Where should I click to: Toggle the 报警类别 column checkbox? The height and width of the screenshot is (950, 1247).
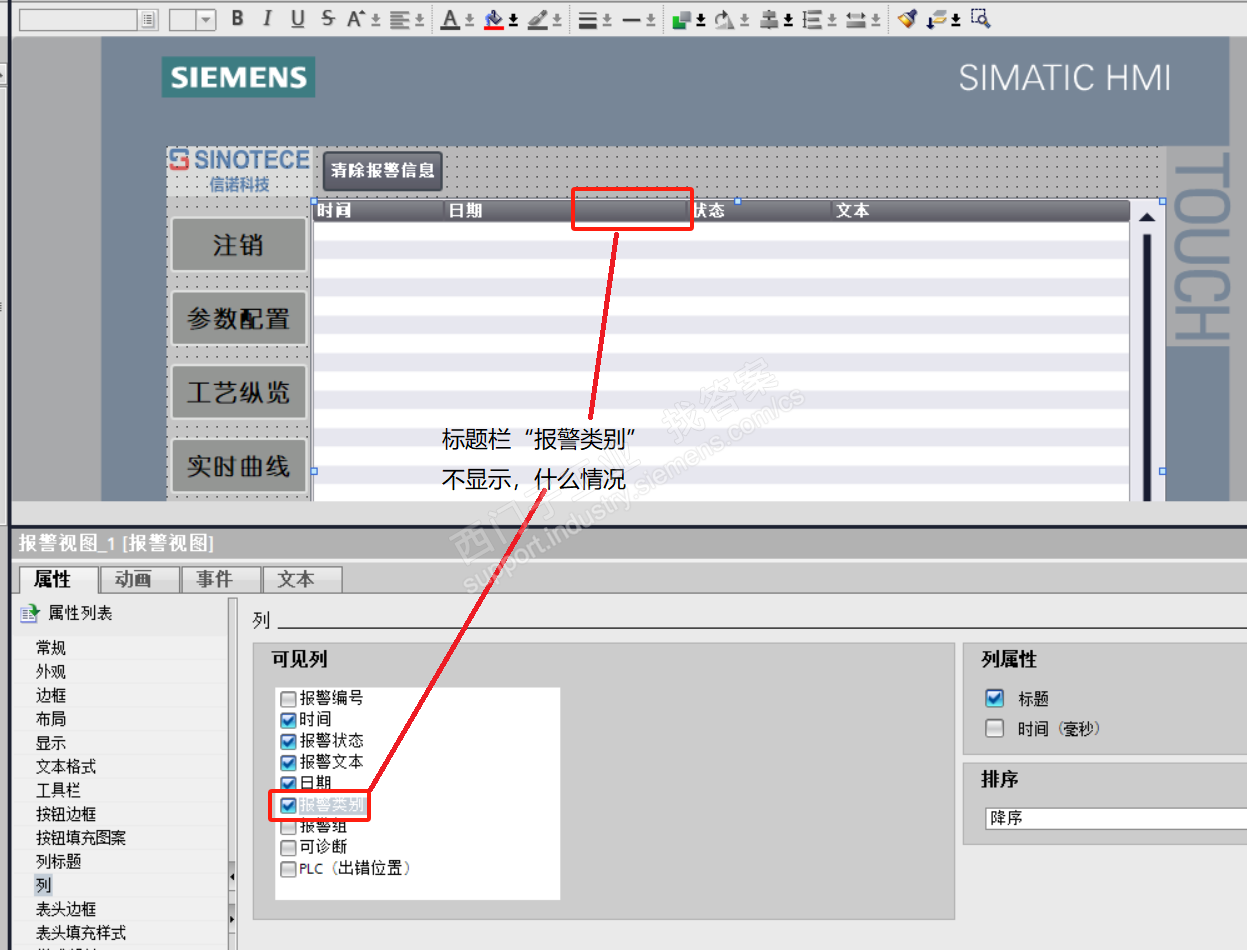pos(289,804)
